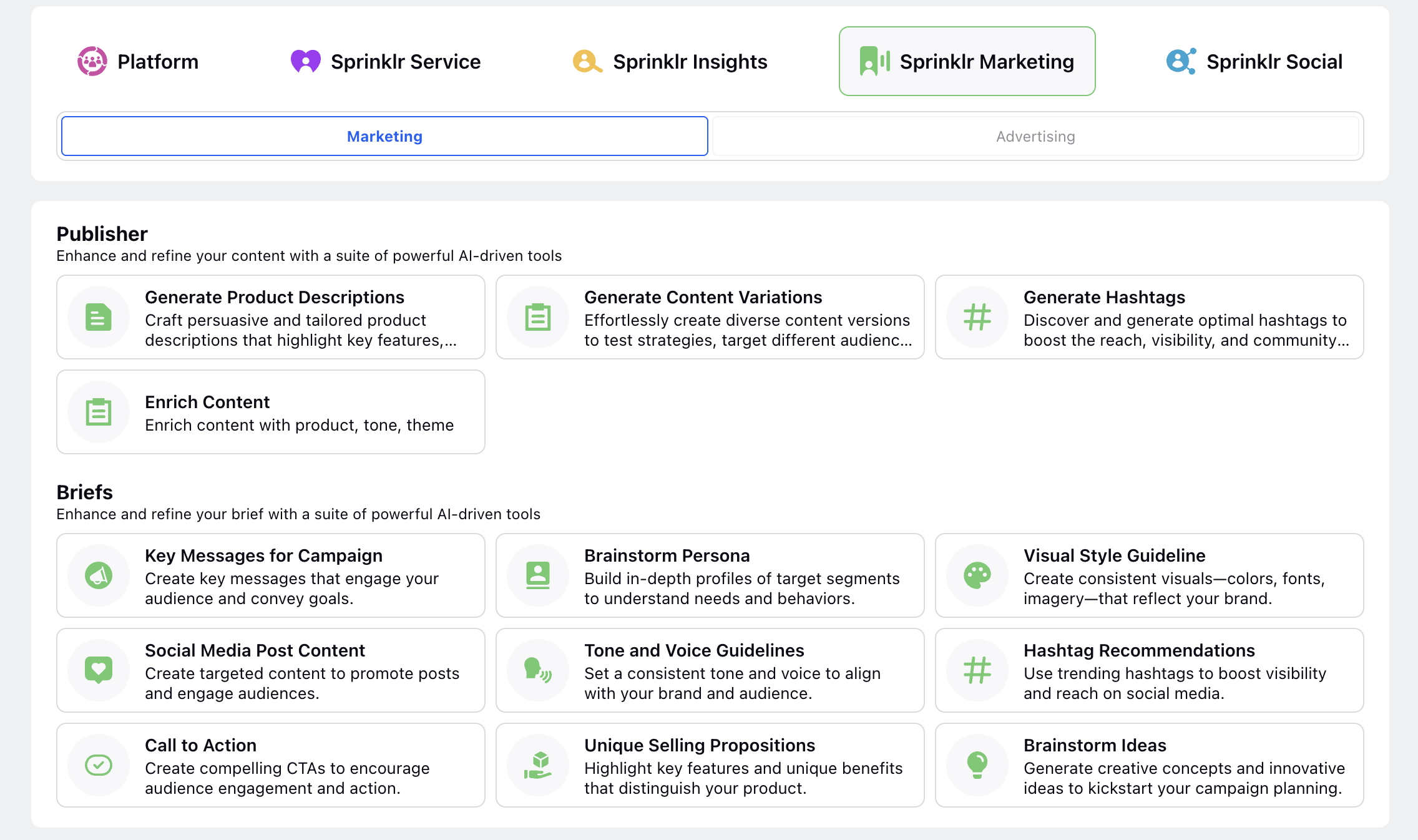
Task: Open the Brainstorm Persona card title
Action: tap(667, 555)
